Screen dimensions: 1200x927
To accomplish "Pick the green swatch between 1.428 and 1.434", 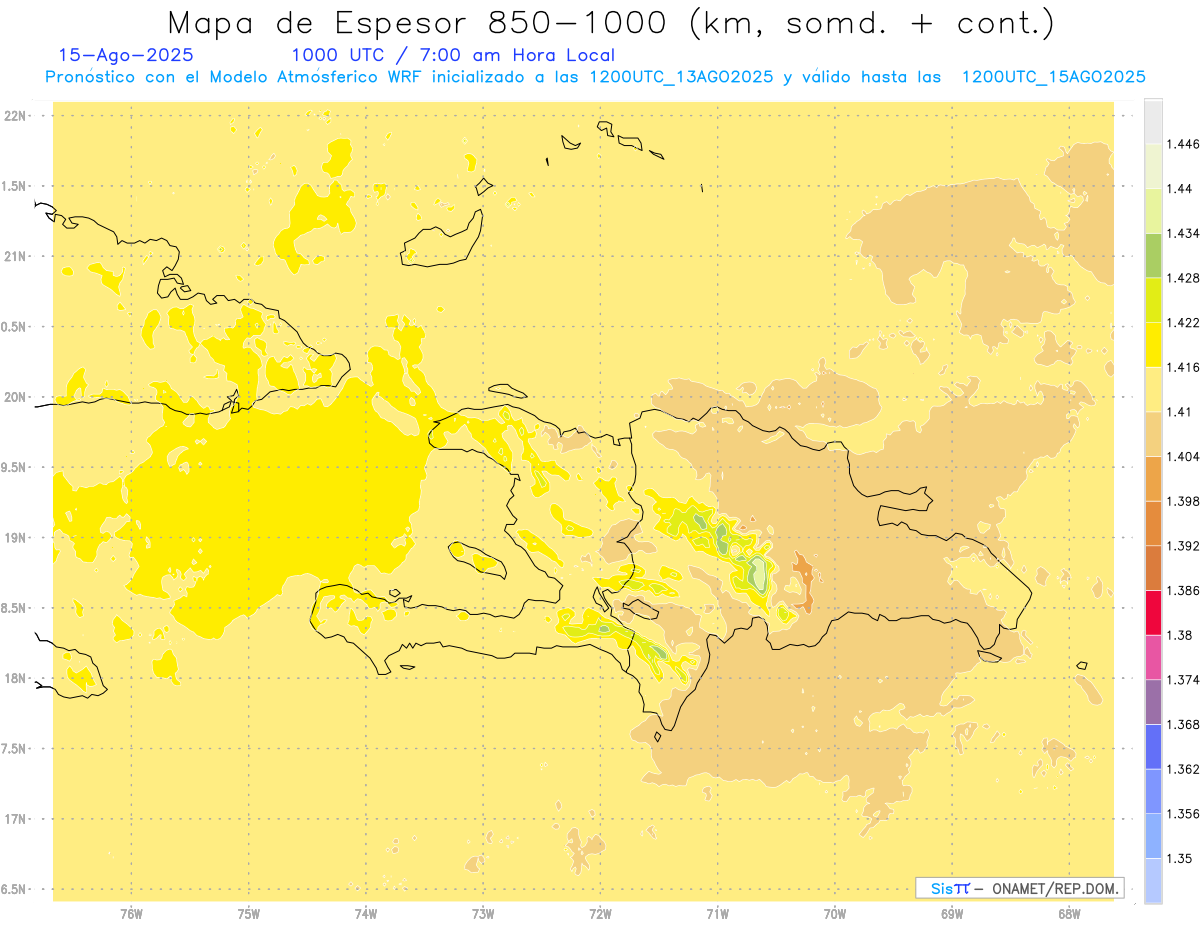I will 1153,255.
